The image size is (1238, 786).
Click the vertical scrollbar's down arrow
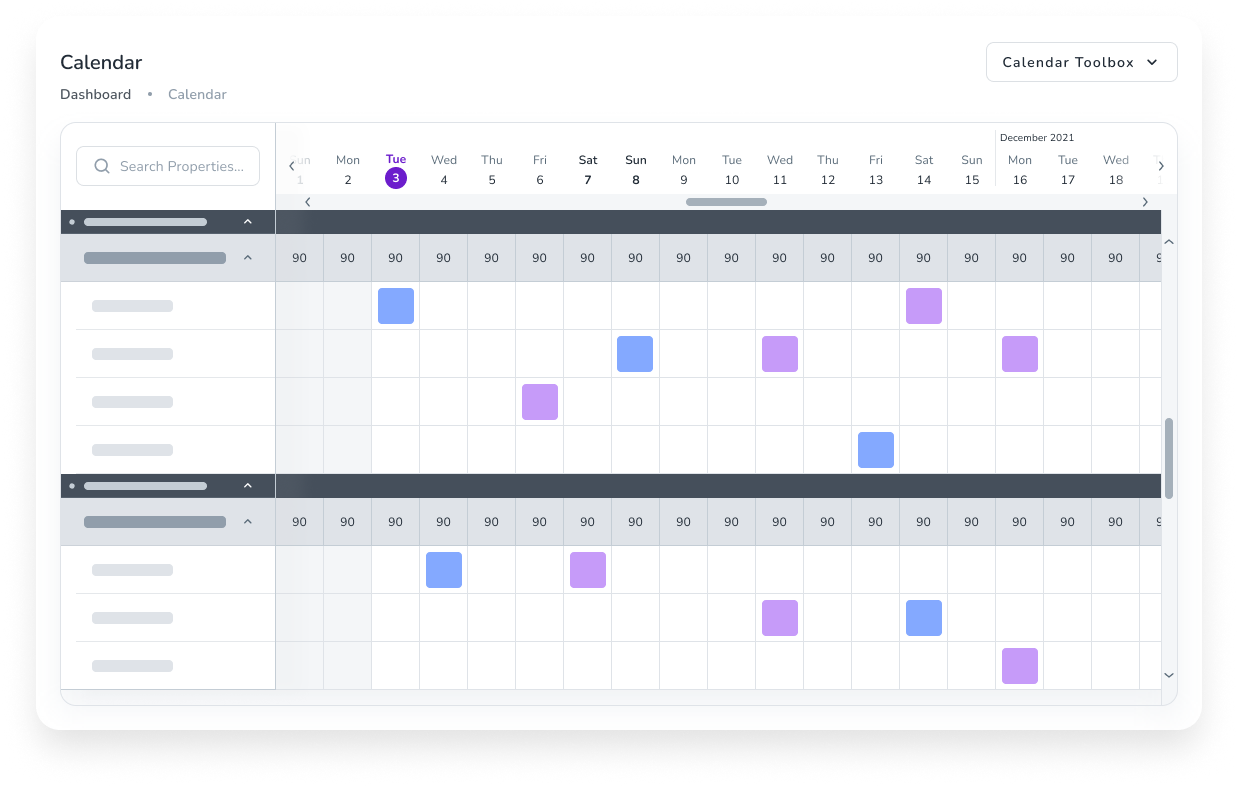pos(1169,676)
